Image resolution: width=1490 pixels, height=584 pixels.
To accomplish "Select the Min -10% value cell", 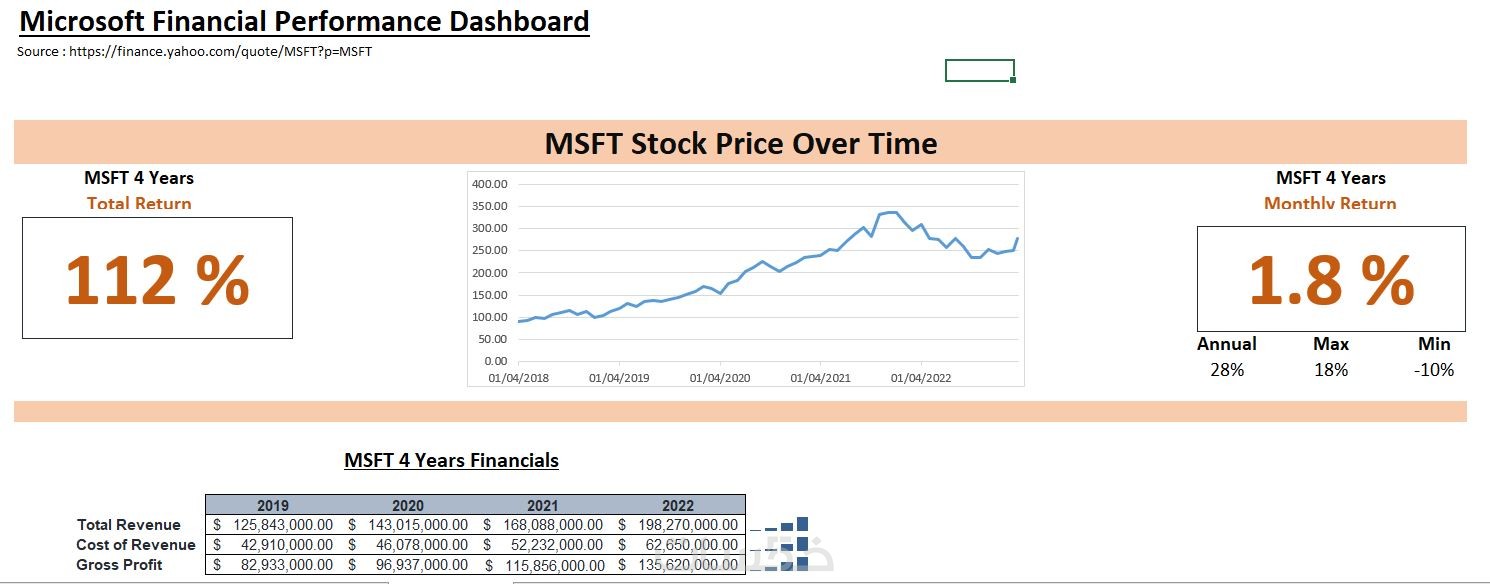I will tap(1434, 370).
